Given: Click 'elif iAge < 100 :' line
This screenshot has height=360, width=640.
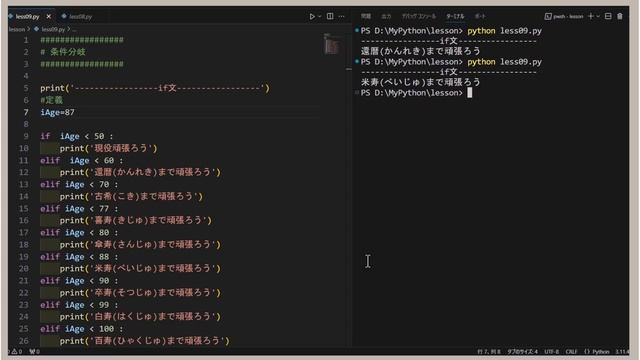Looking at the screenshot, I should click(x=81, y=329).
